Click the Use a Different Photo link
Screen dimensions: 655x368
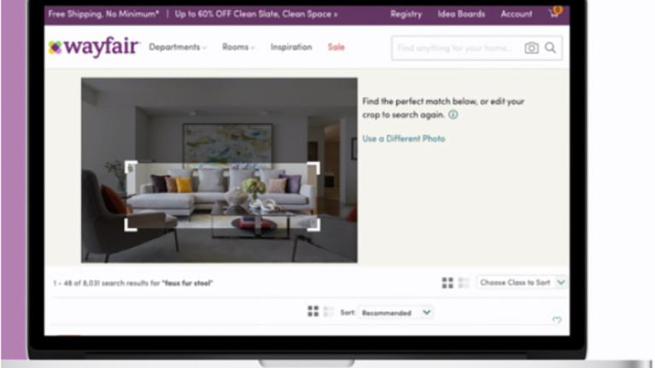tap(404, 139)
